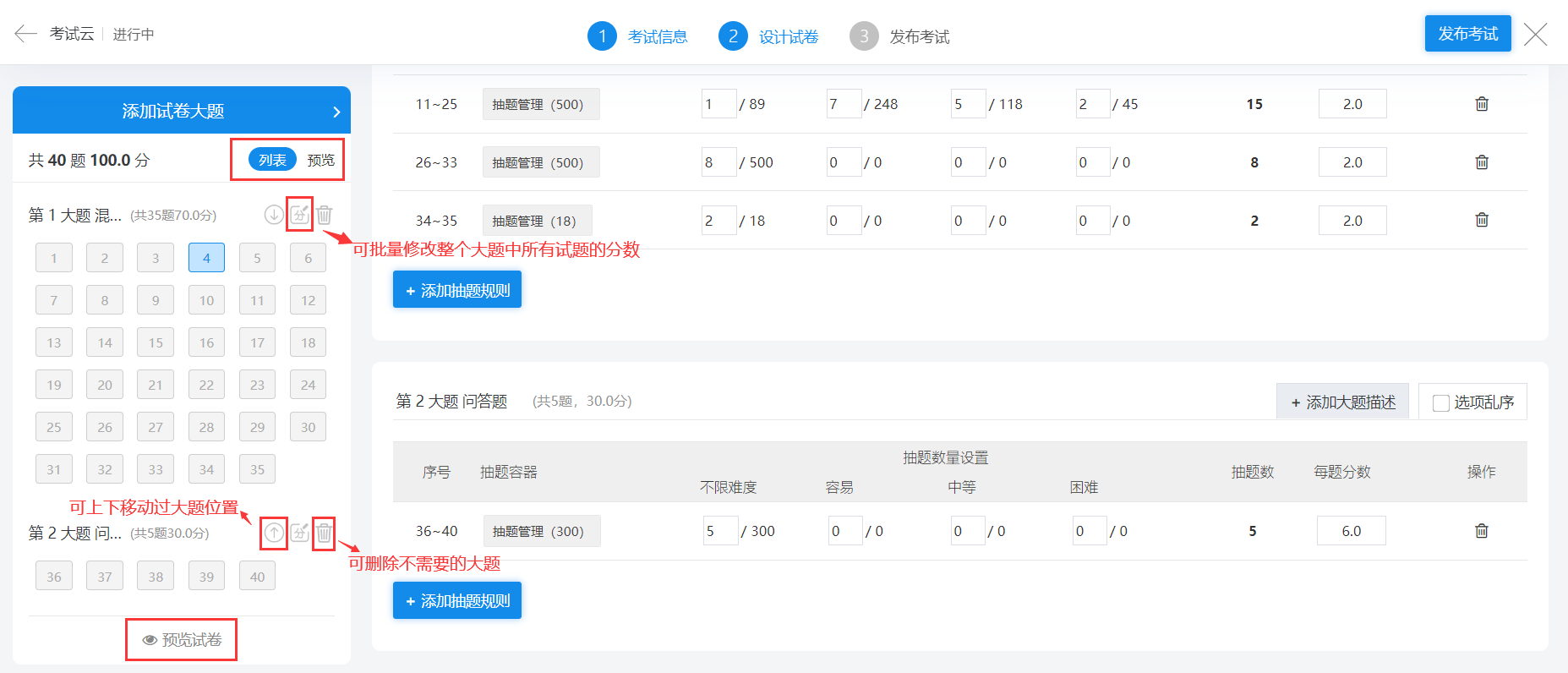Switch sidebar to 列表 view
The height and width of the screenshot is (673, 1568).
pos(272,160)
